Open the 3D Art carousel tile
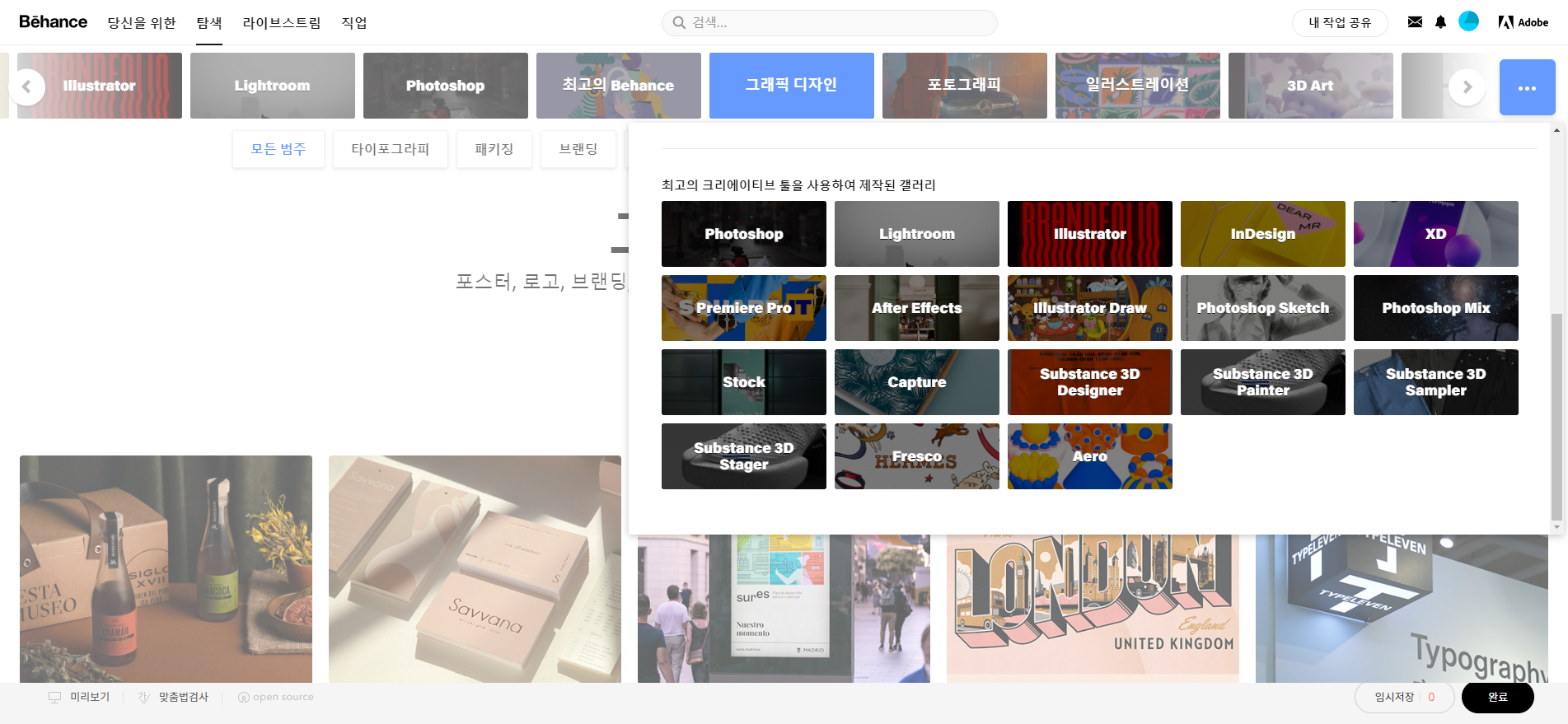 tap(1311, 86)
